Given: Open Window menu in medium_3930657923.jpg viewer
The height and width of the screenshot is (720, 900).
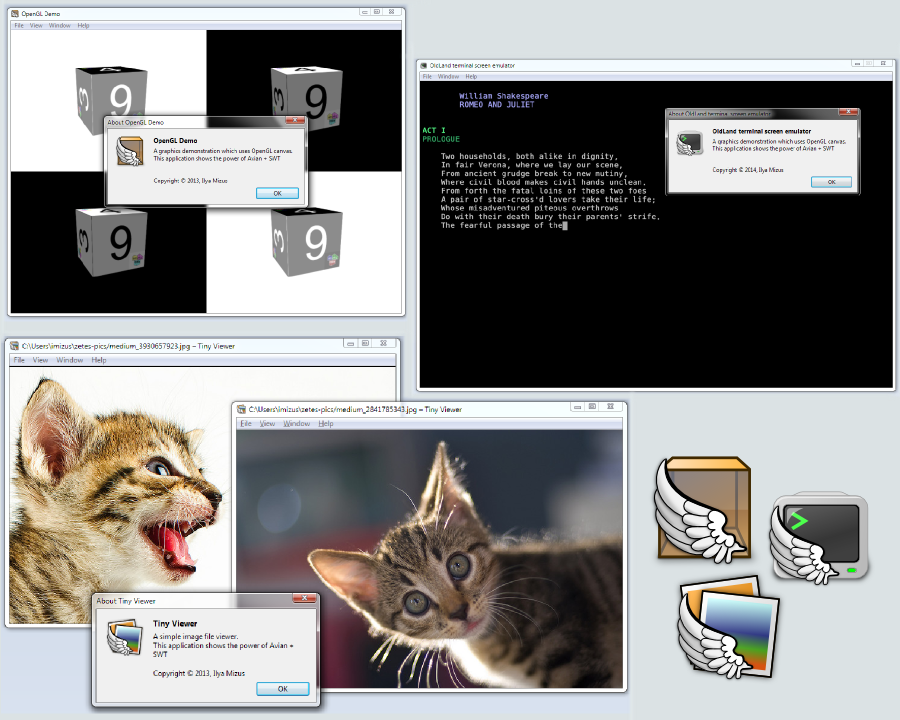Looking at the screenshot, I should (x=69, y=360).
